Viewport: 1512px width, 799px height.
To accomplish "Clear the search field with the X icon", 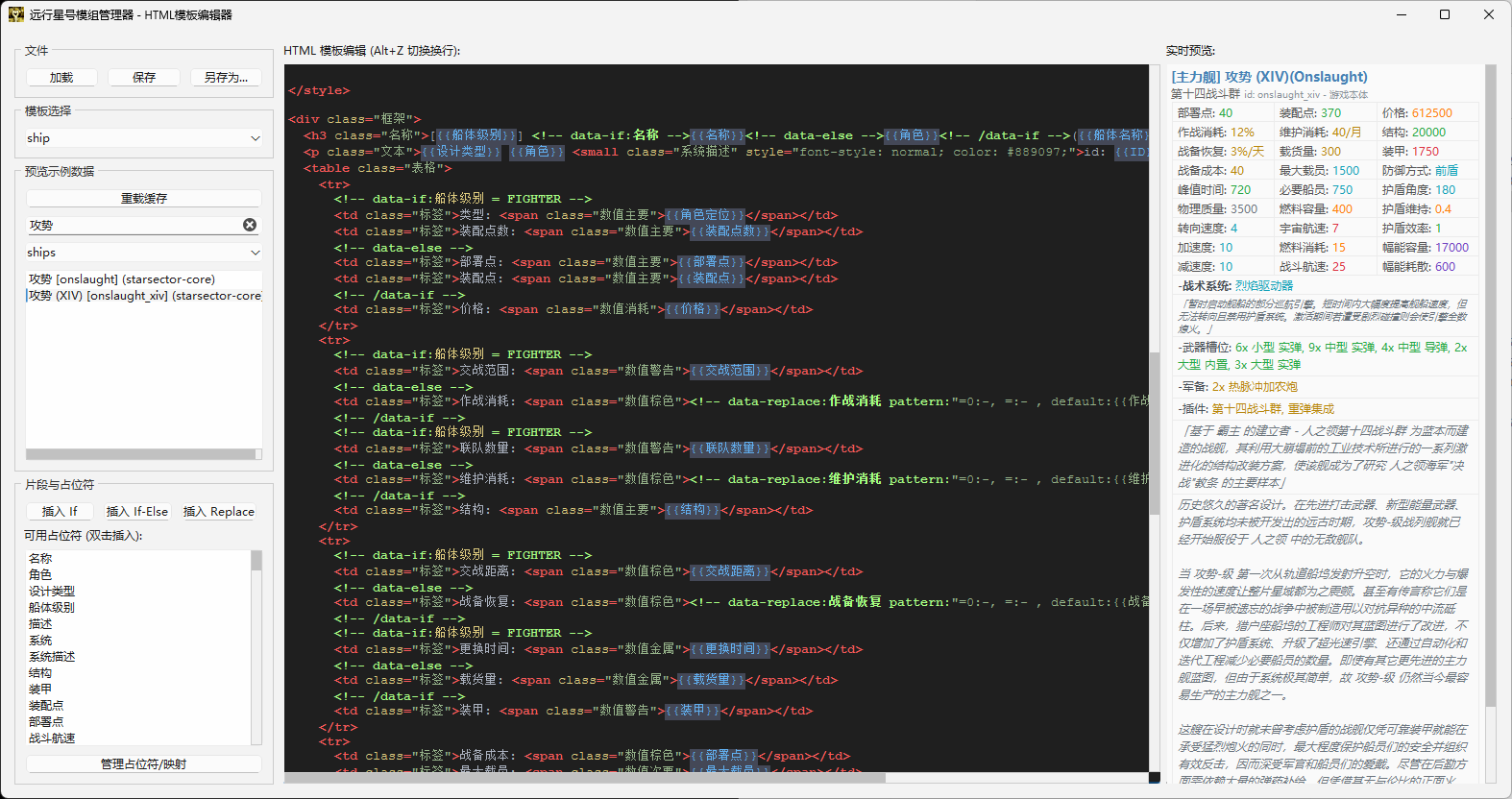I will 250,225.
